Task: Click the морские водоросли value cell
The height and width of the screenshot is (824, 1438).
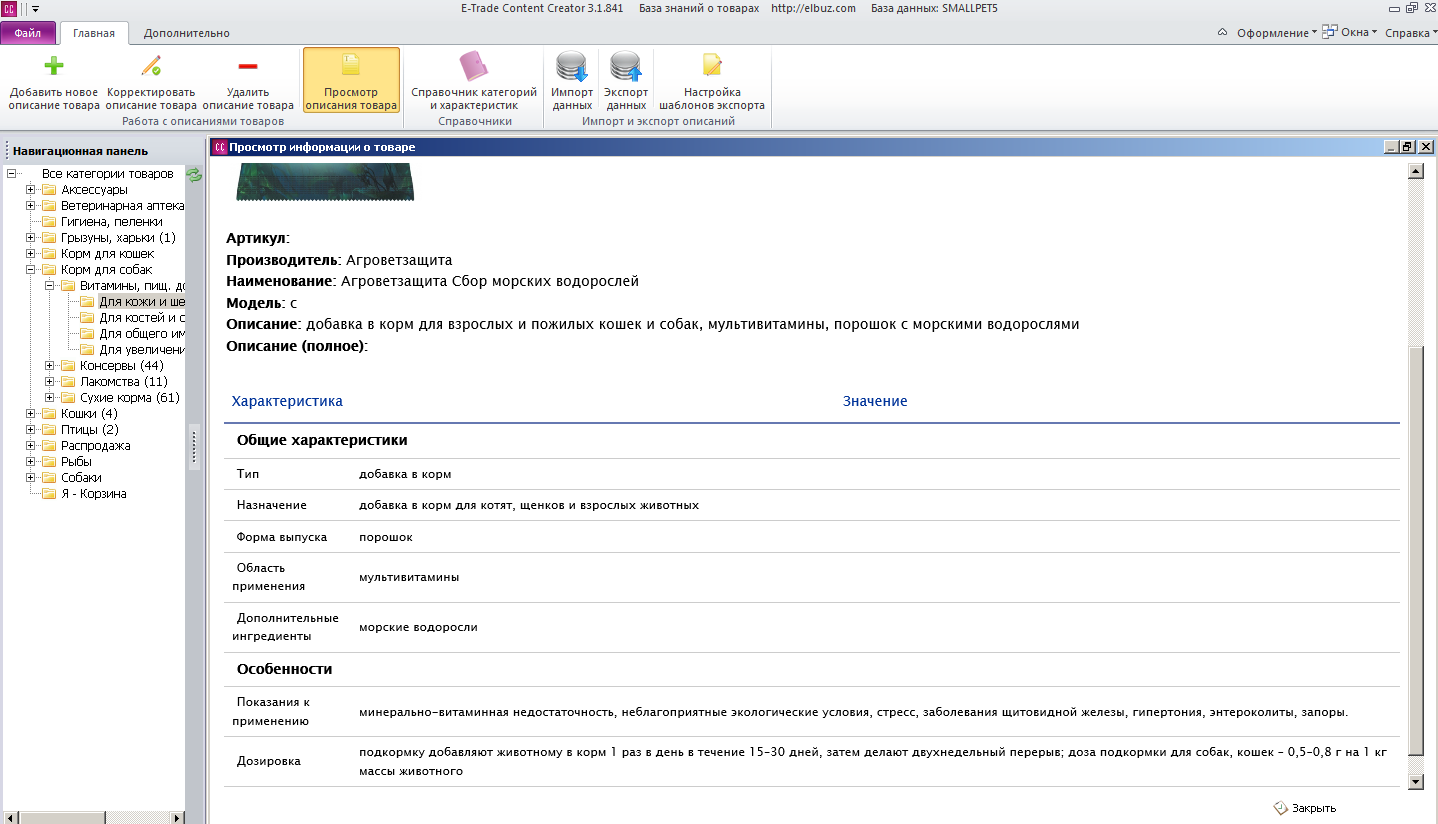Action: click(418, 627)
